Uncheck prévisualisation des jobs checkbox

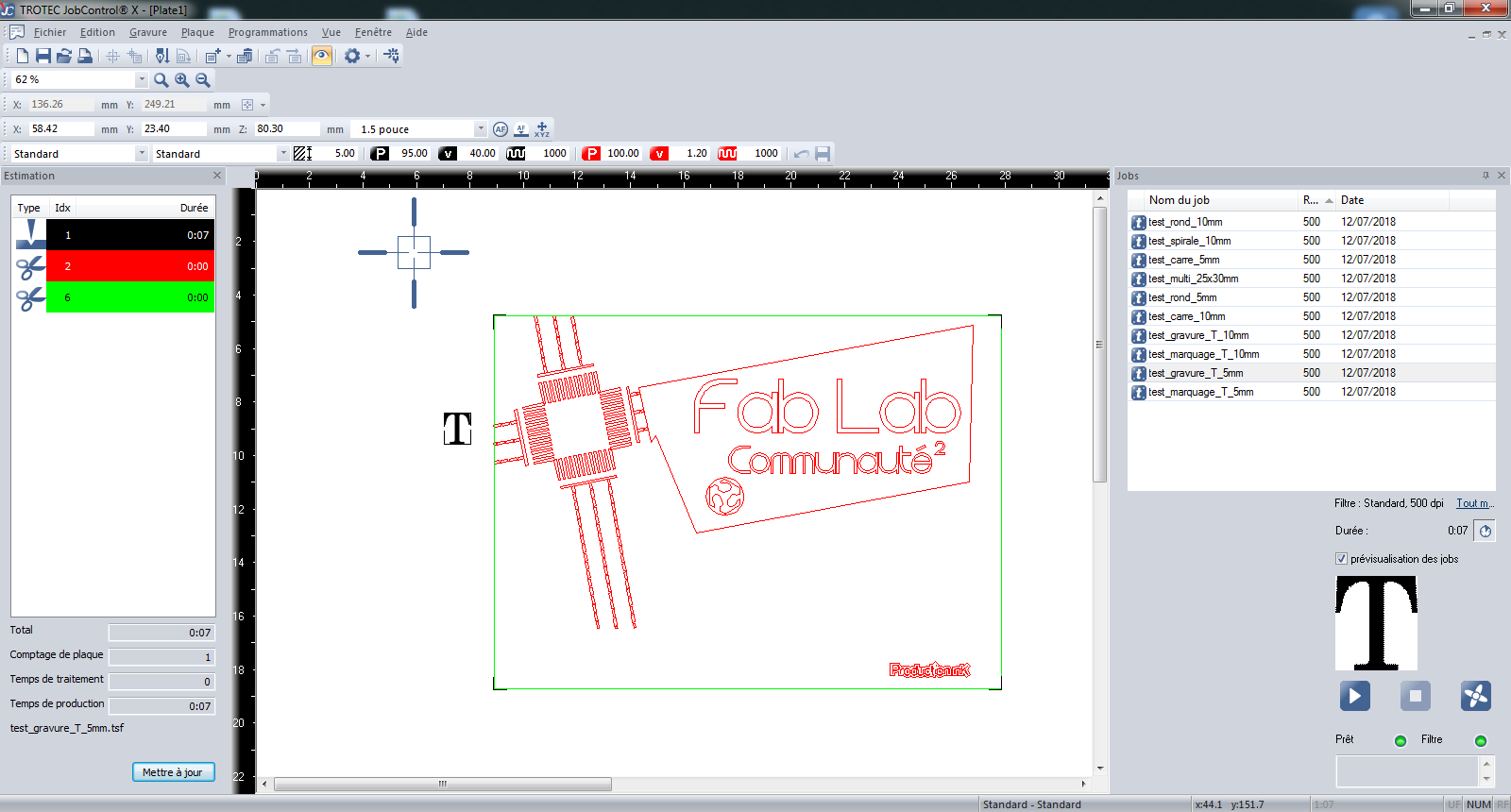click(x=1341, y=559)
